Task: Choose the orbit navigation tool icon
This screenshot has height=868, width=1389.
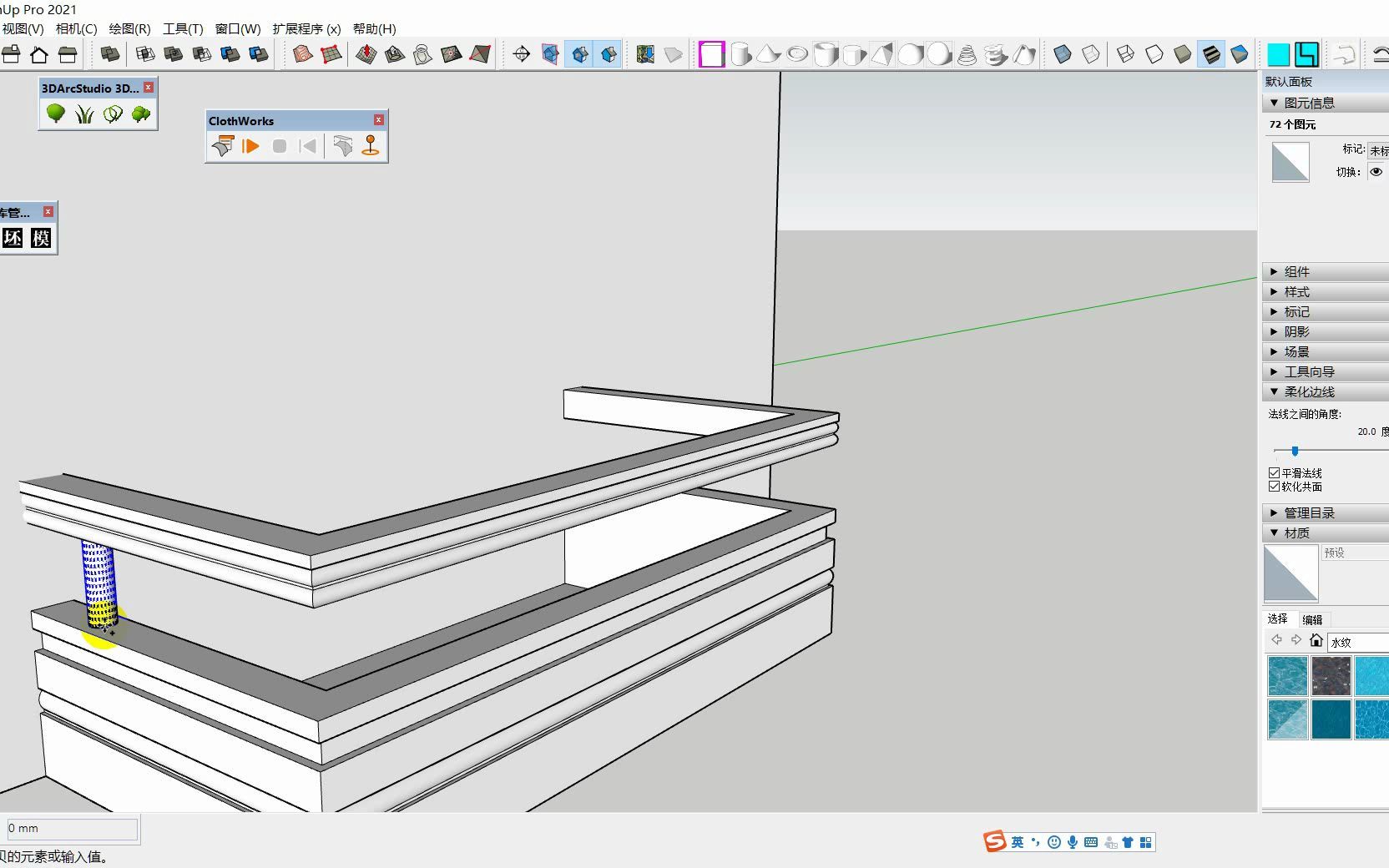Action: coord(522,54)
